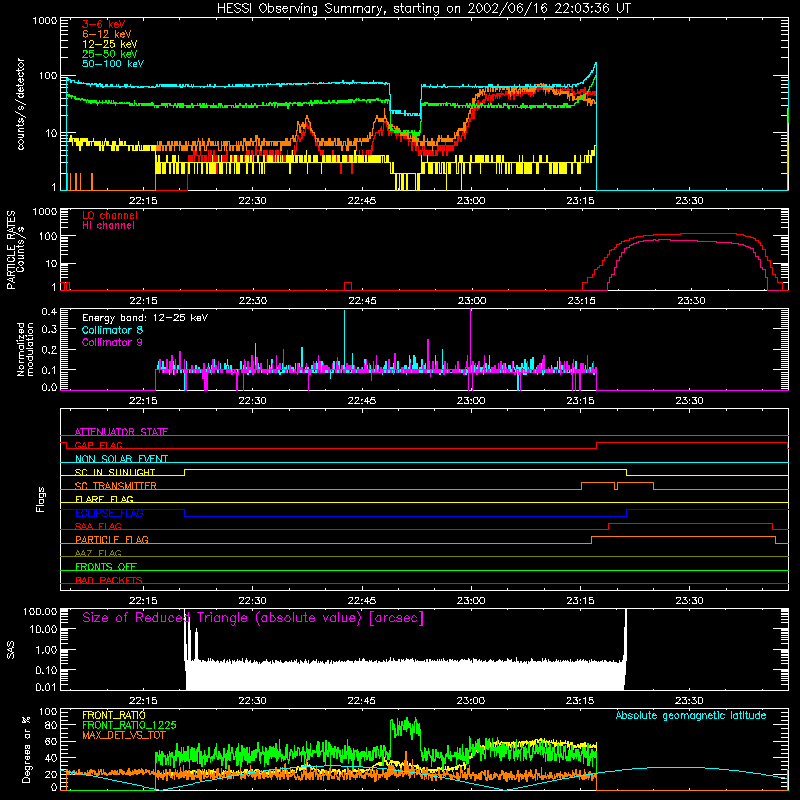Click the ATTENUATOR STATE flag label
This screenshot has height=800, width=800.
(x=121, y=432)
